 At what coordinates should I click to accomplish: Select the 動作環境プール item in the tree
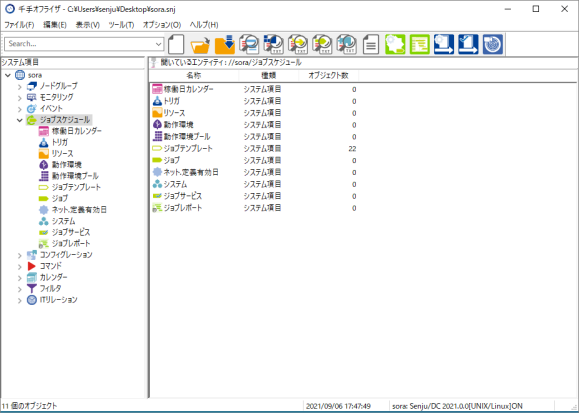[75, 176]
